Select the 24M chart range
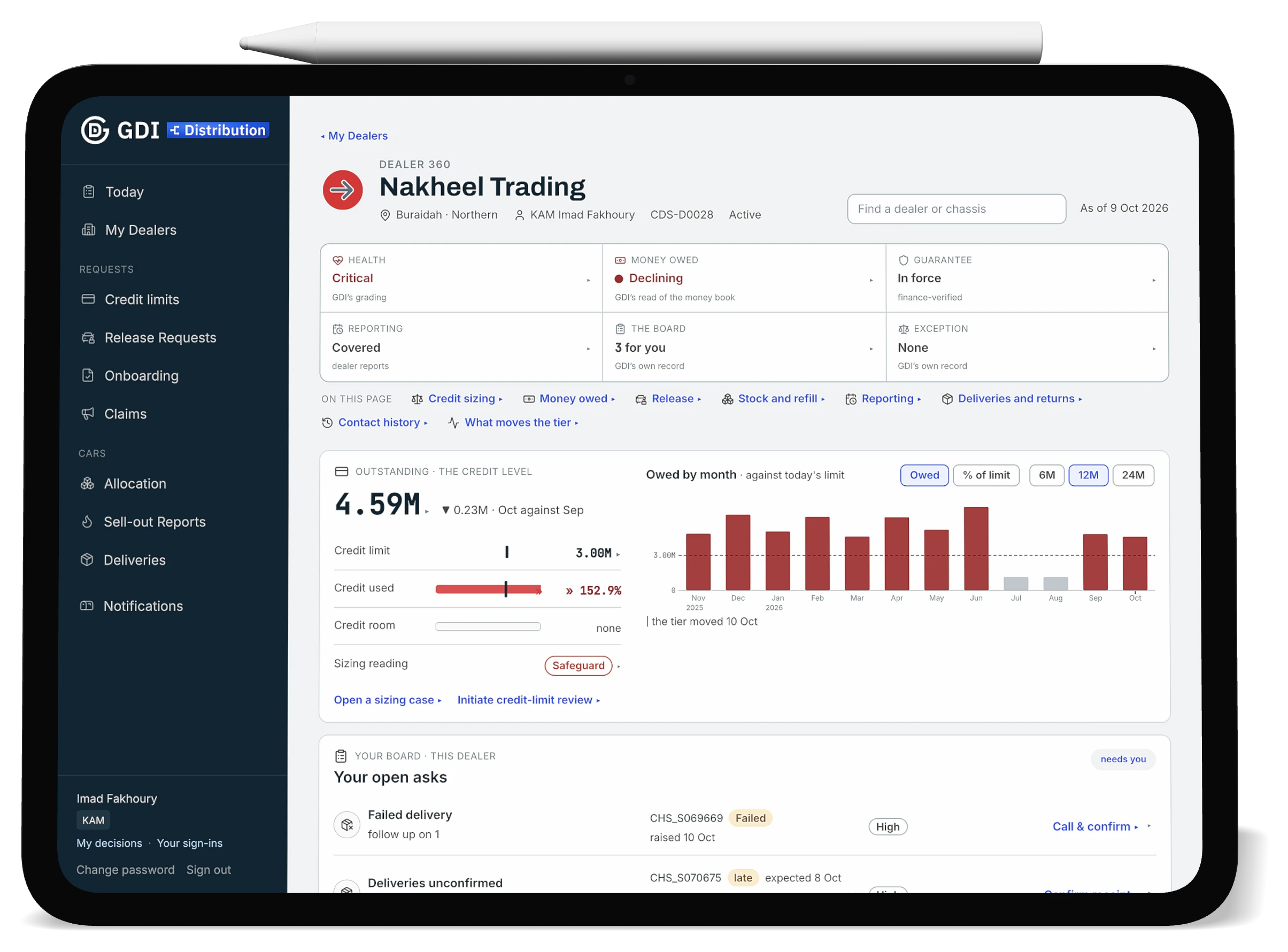This screenshot has height=952, width=1288. coord(1133,475)
